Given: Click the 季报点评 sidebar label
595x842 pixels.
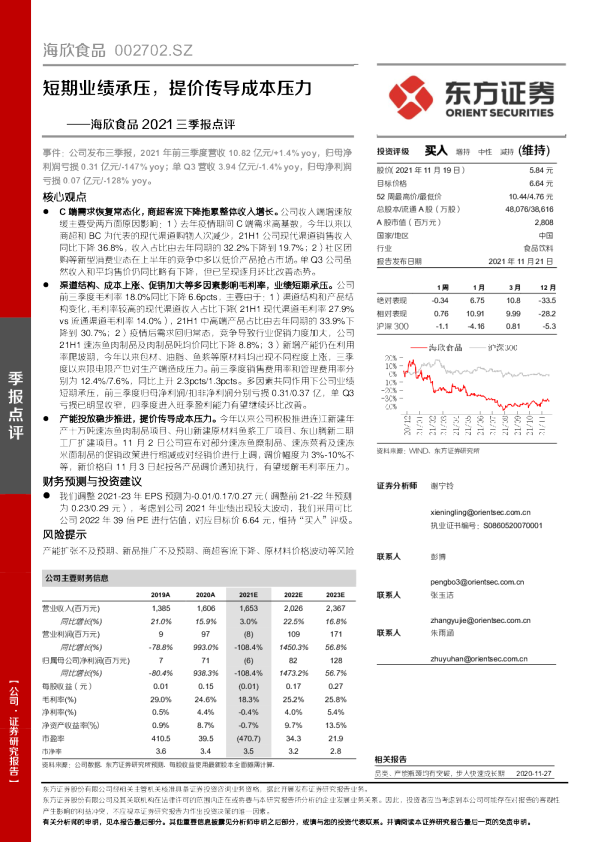Looking at the screenshot, I should [16, 405].
